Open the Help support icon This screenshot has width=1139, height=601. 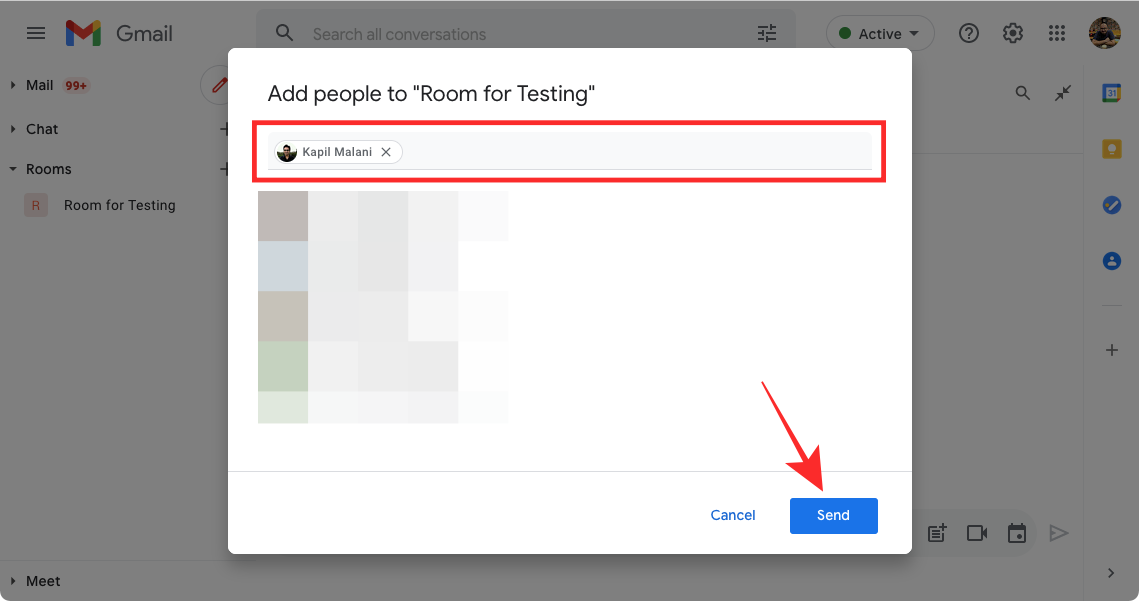click(x=968, y=34)
